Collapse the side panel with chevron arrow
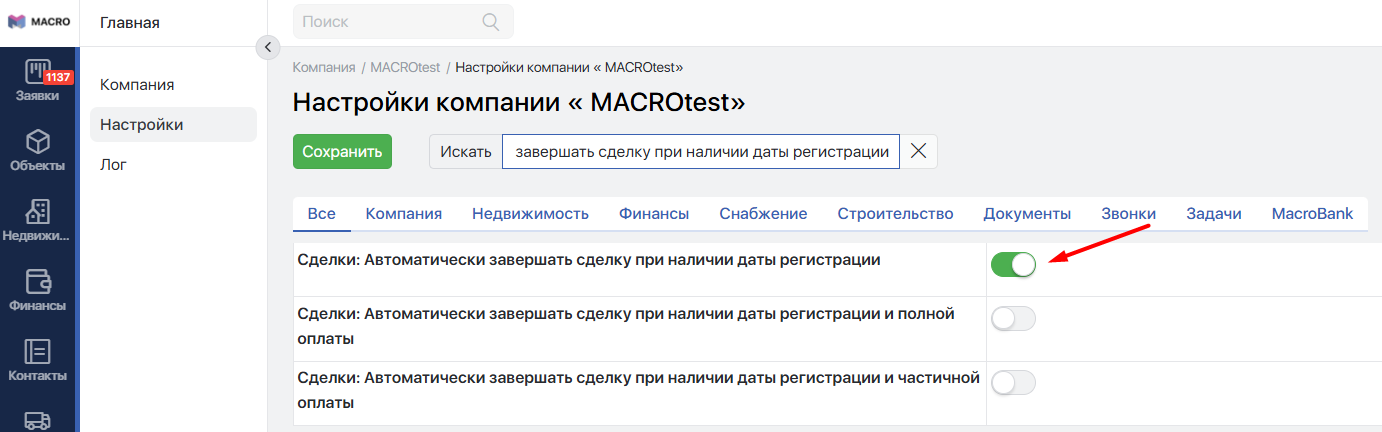The image size is (1382, 432). click(267, 47)
